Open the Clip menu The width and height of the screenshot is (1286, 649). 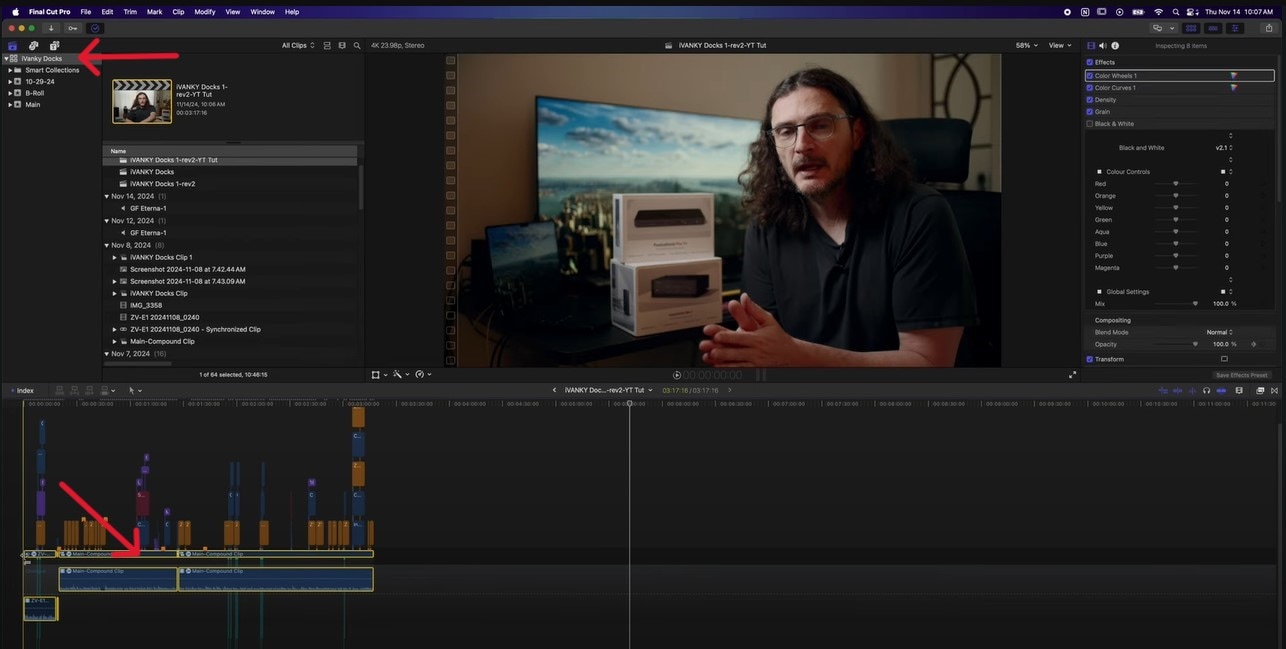click(178, 12)
